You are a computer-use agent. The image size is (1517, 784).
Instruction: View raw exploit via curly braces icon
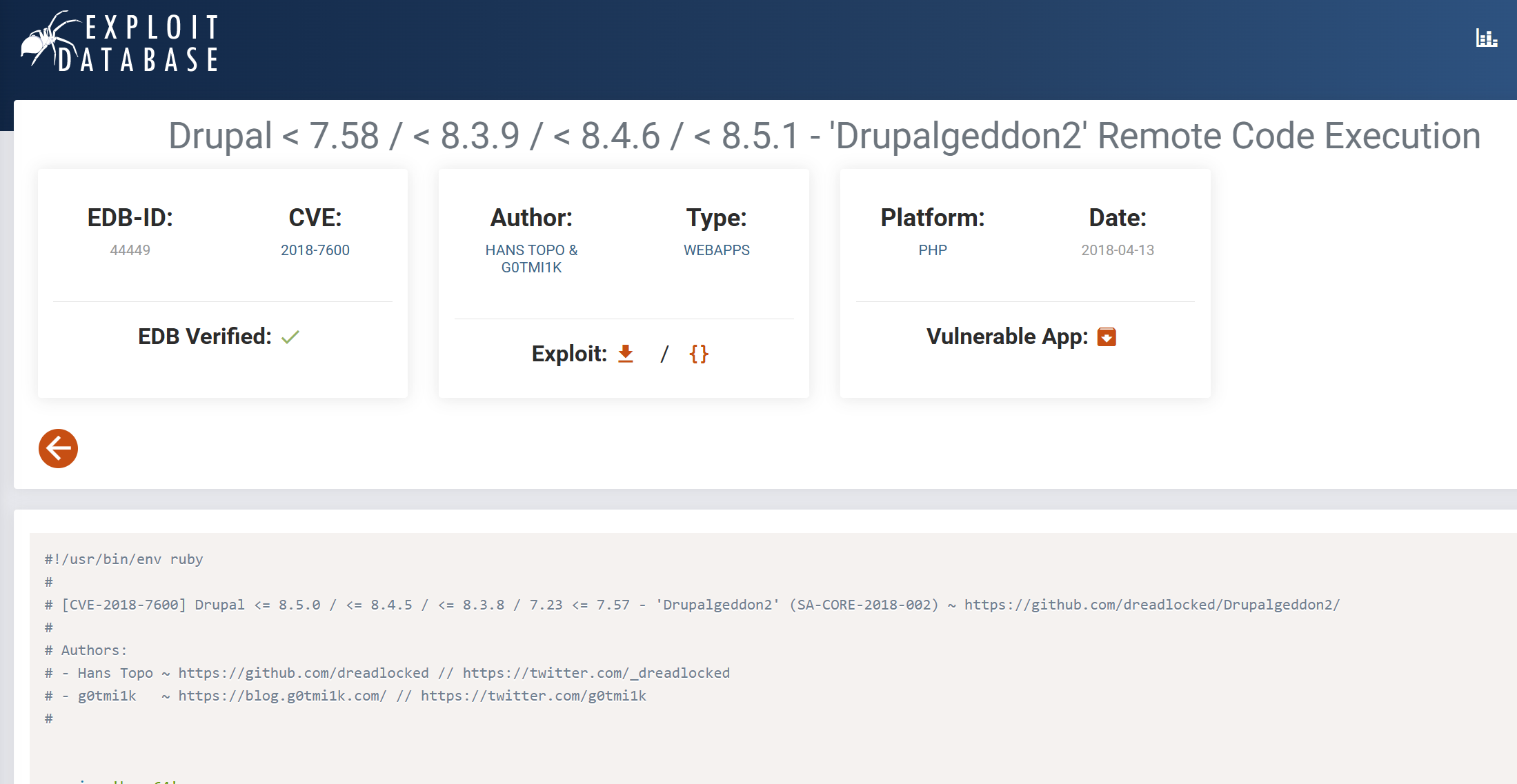(699, 354)
